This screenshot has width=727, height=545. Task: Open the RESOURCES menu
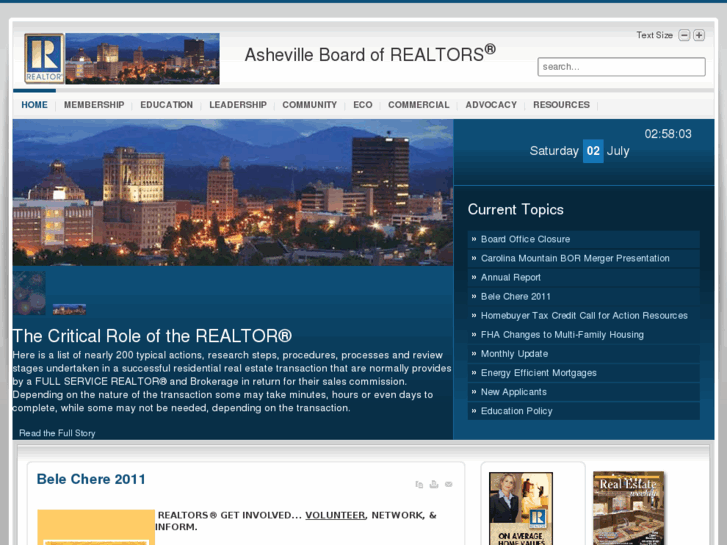tap(561, 105)
